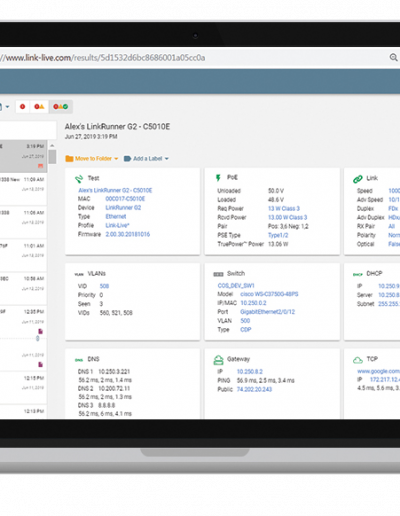This screenshot has width=400, height=516.
Task: Click the Test card green arrows icon
Action: click(x=79, y=179)
